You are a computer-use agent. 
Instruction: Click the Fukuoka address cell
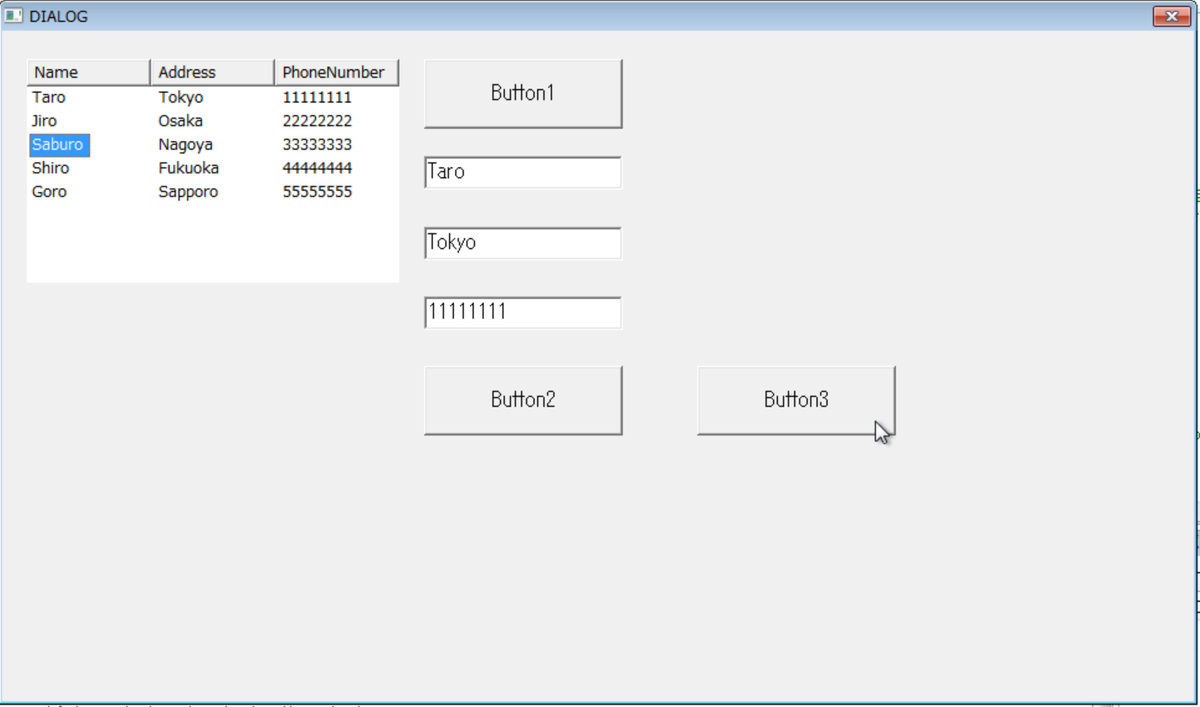click(x=188, y=168)
